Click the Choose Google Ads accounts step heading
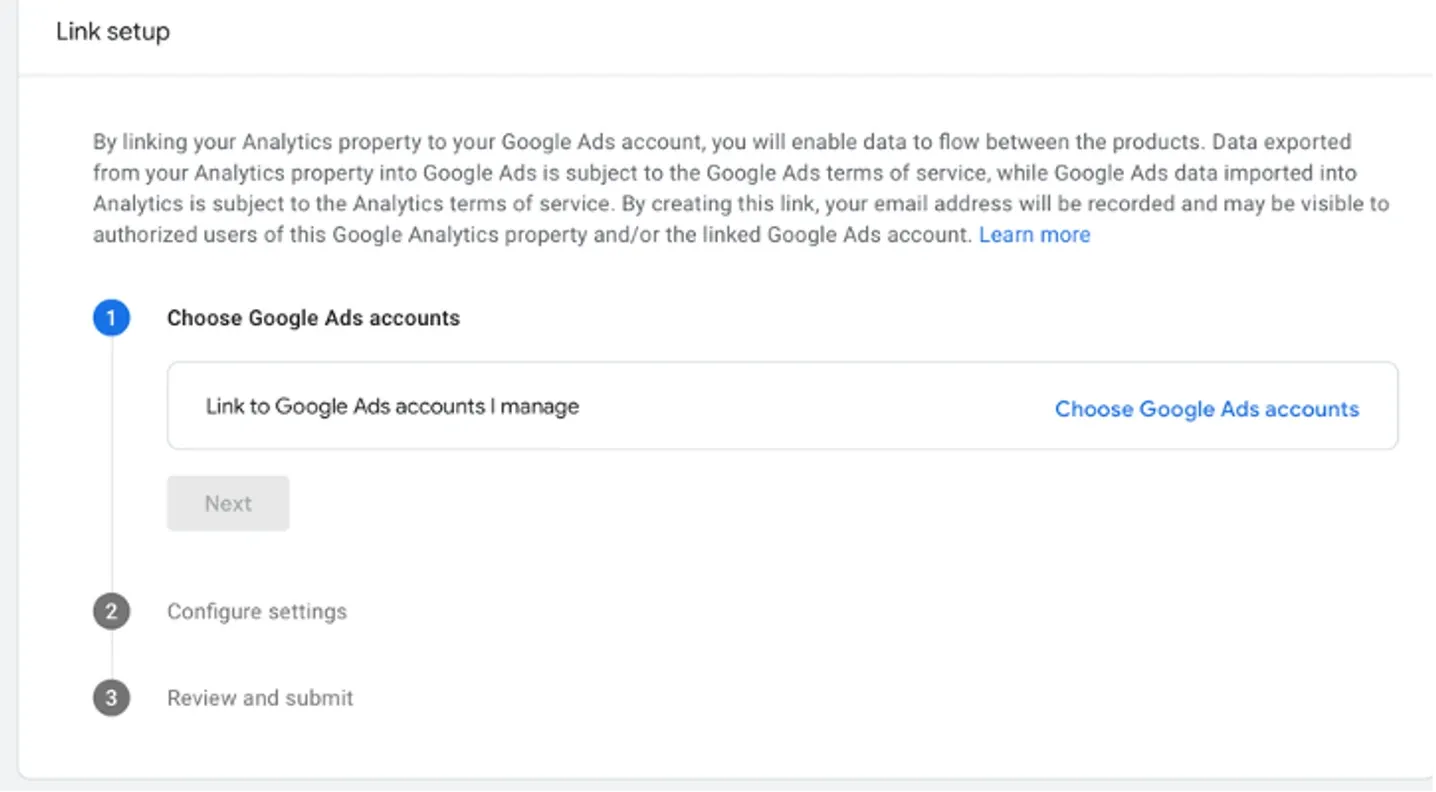The width and height of the screenshot is (1436, 792). click(x=313, y=318)
